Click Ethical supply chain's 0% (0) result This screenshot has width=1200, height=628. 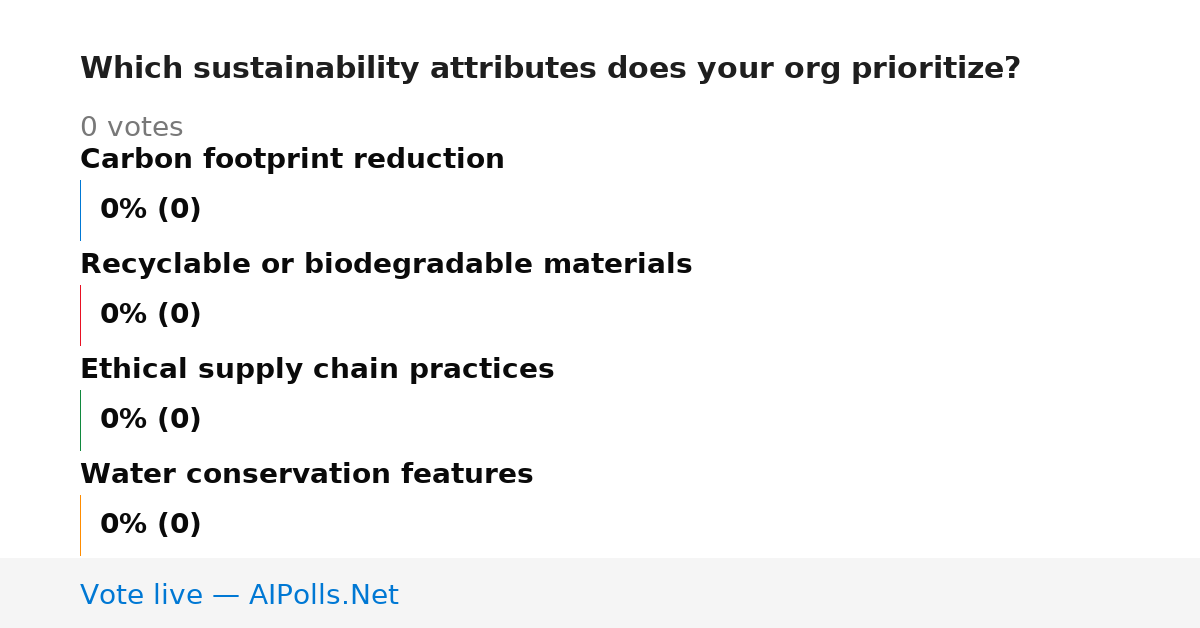(150, 420)
